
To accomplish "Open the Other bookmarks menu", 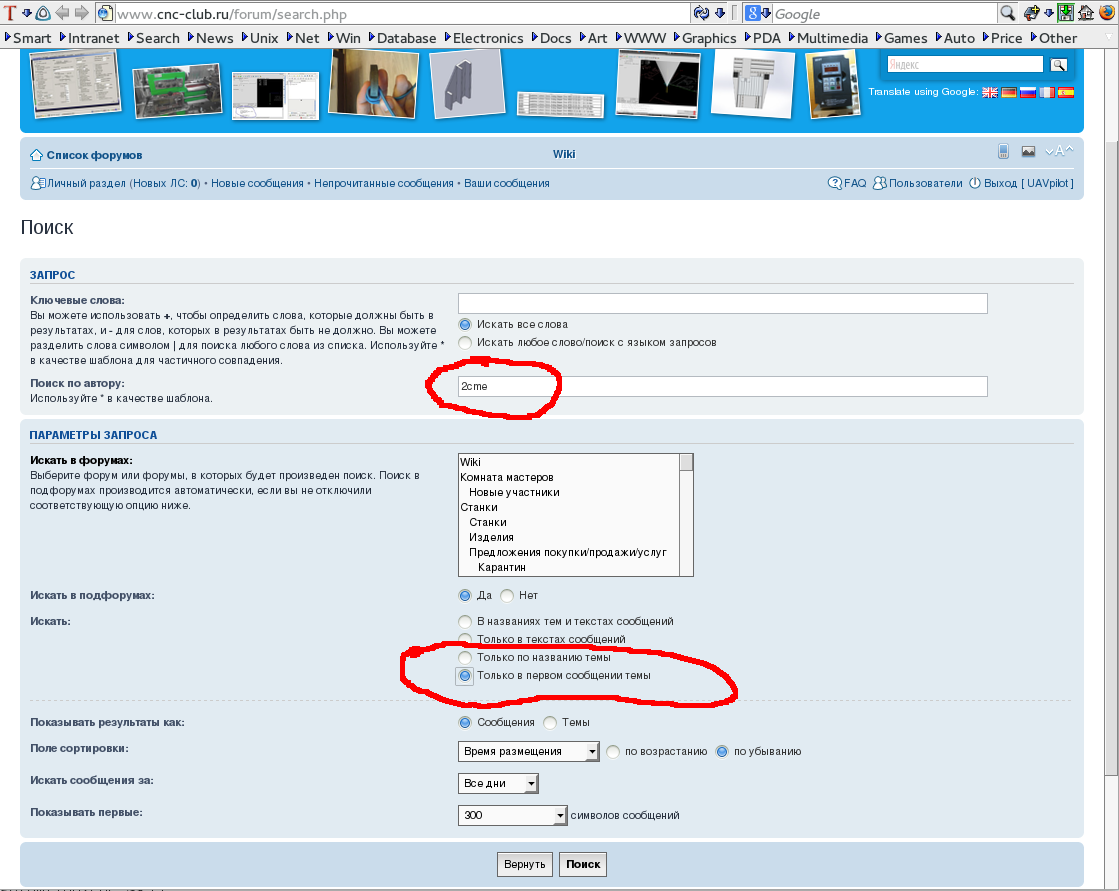I will click(x=1054, y=38).
